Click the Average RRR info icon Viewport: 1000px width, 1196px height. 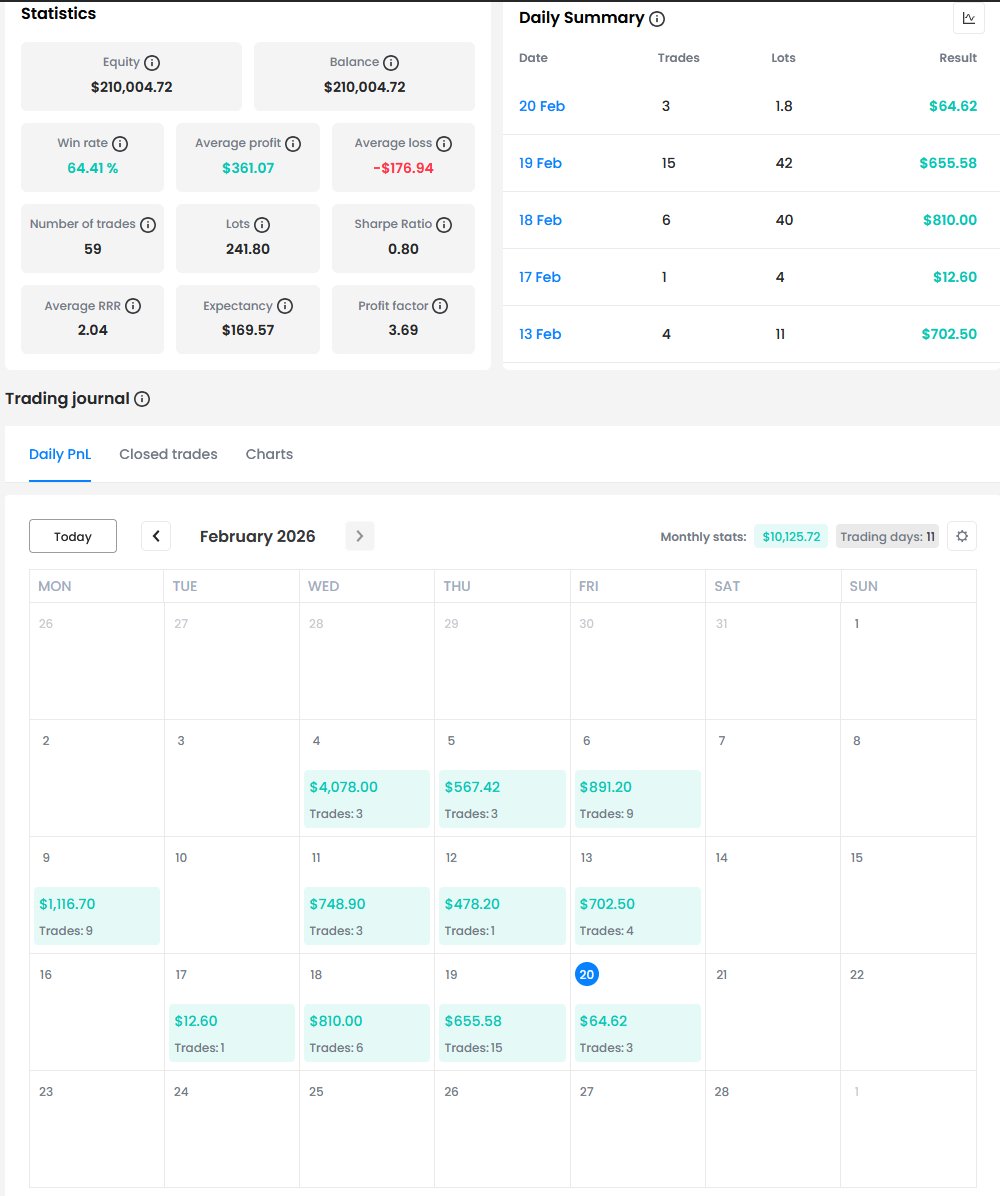(x=133, y=306)
